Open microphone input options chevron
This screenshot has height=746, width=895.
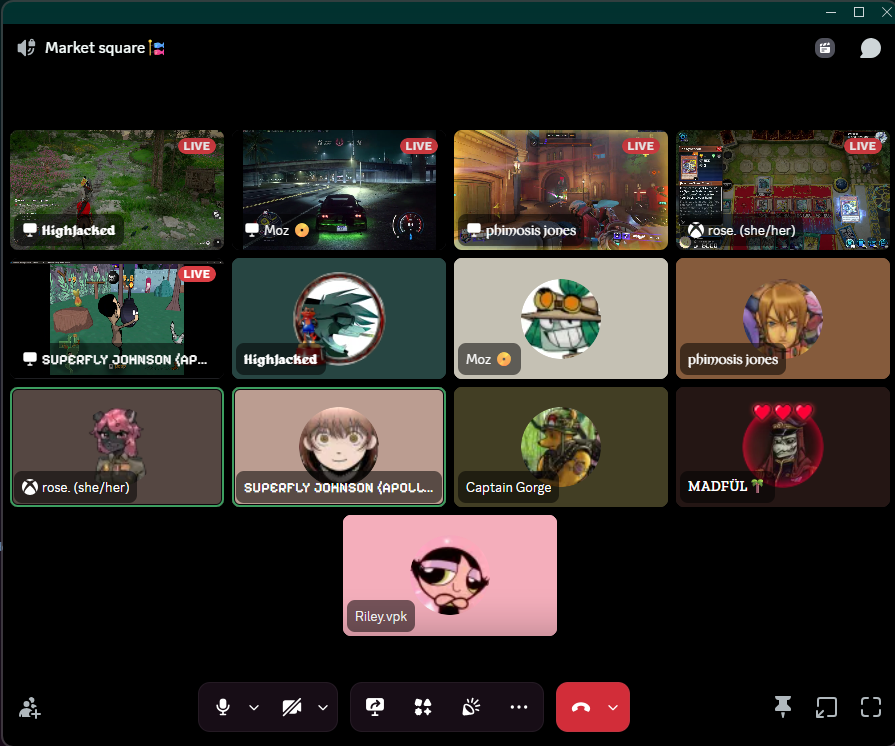click(254, 708)
